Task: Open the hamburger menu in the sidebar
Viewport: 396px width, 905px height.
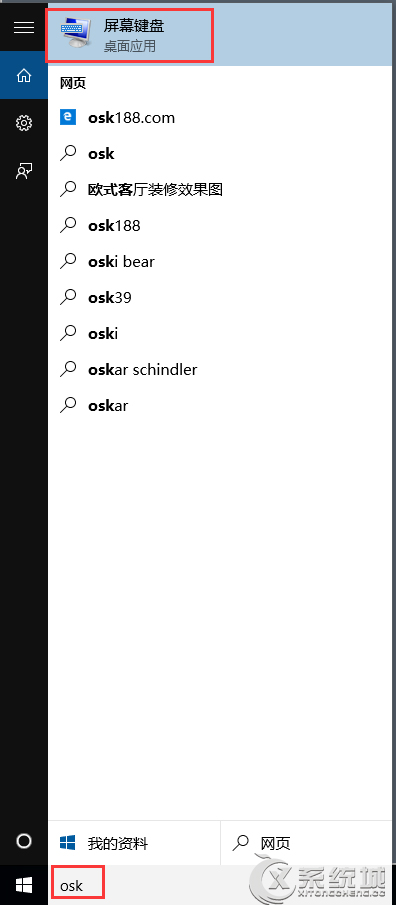Action: pos(24,27)
